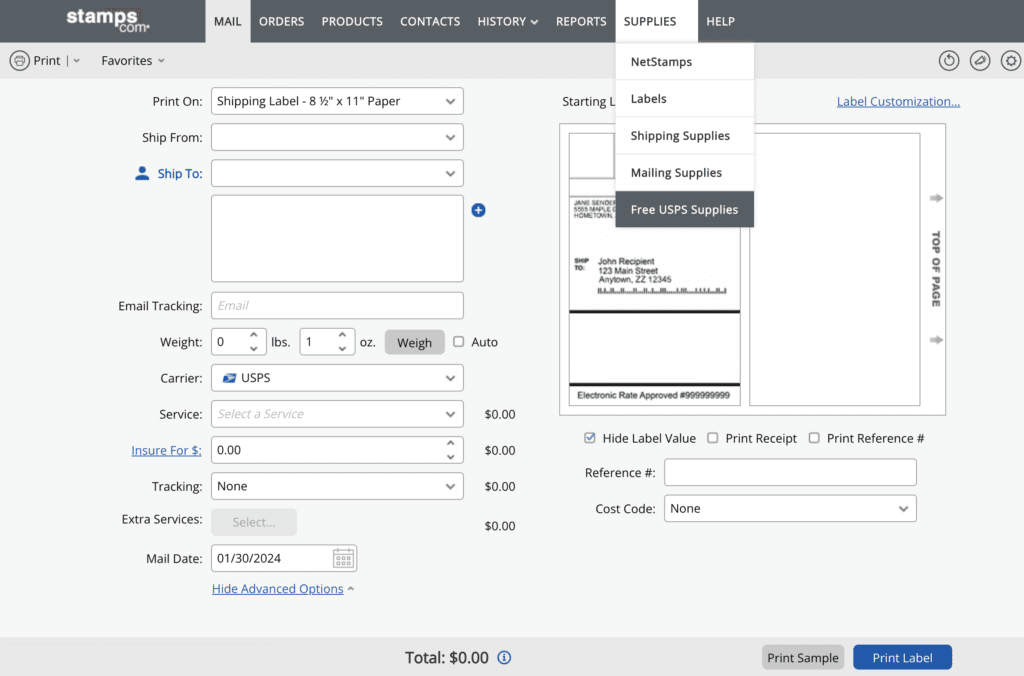Uncheck Hide Label Value checkbox
Viewport: 1024px width, 676px height.
[x=590, y=438]
